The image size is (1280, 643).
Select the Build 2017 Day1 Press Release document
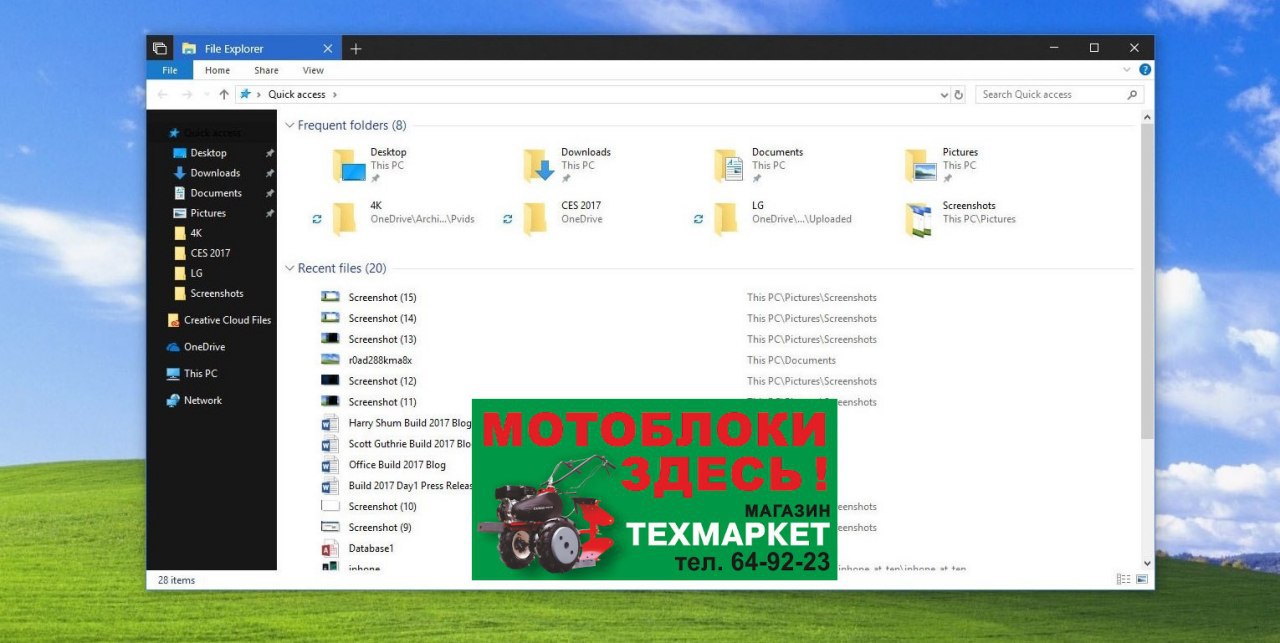click(394, 486)
